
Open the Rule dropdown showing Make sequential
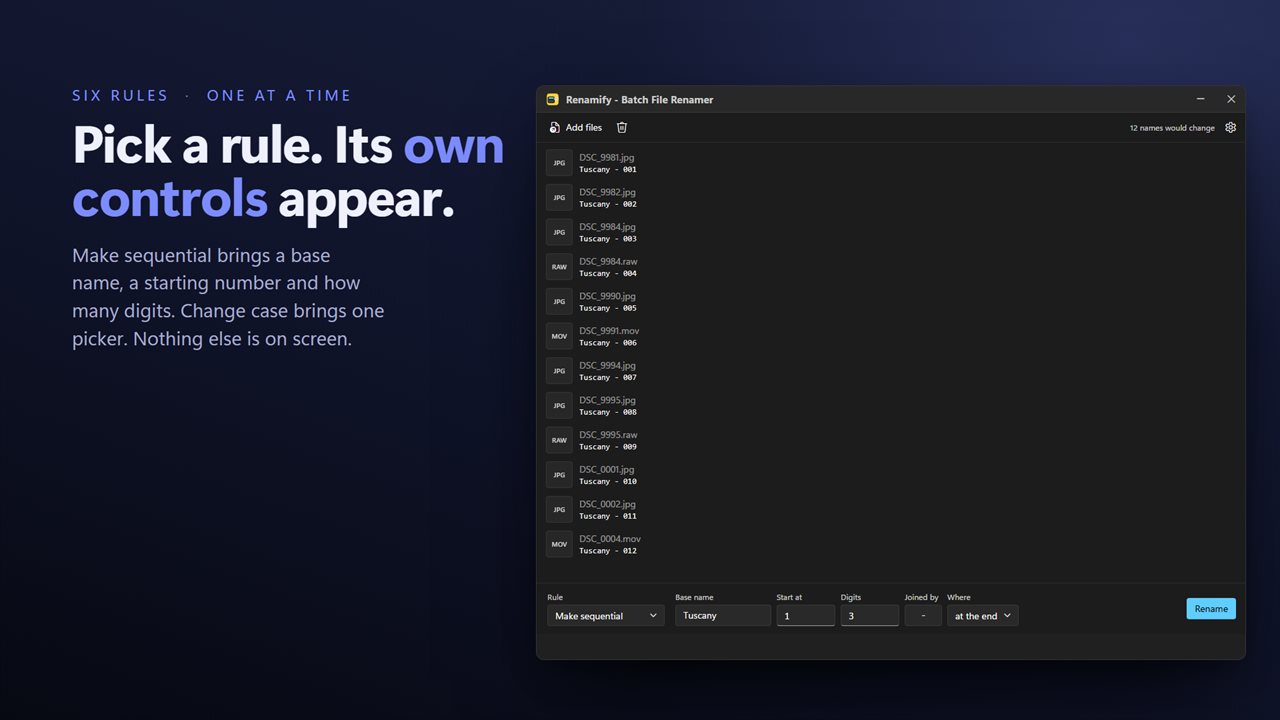tap(605, 616)
